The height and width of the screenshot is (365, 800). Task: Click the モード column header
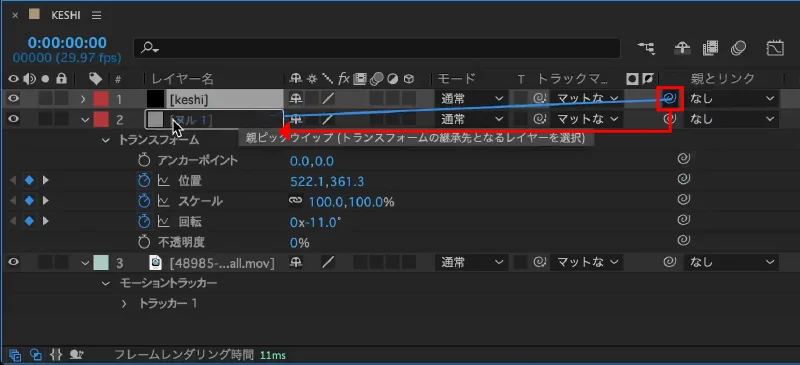point(457,79)
